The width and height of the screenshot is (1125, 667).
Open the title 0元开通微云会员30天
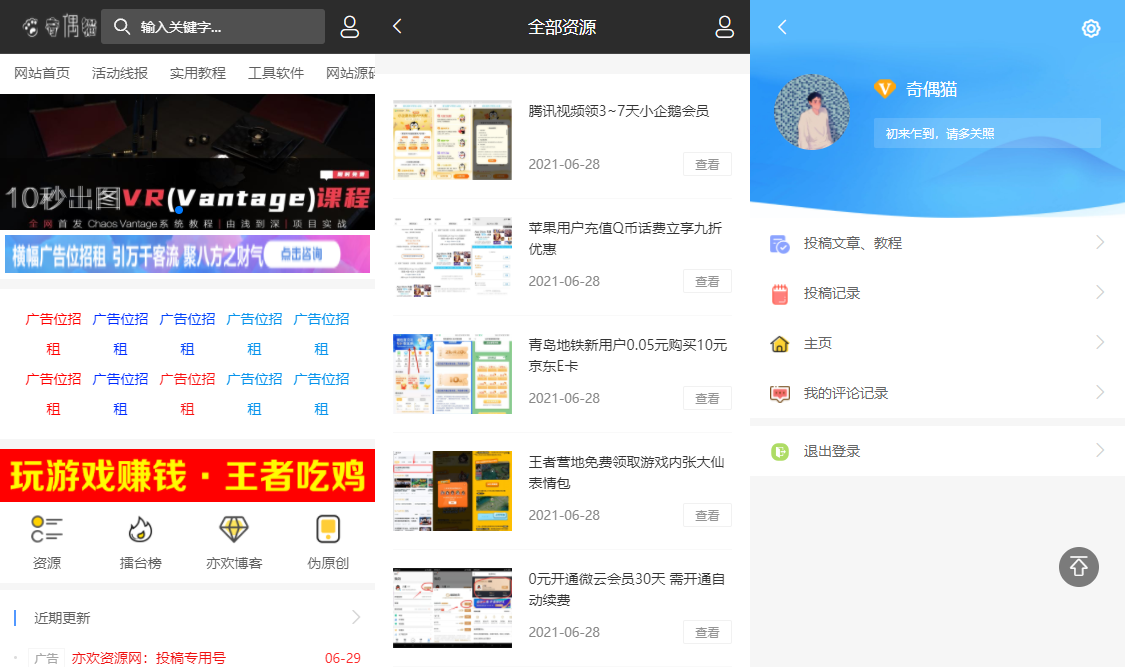point(626,589)
